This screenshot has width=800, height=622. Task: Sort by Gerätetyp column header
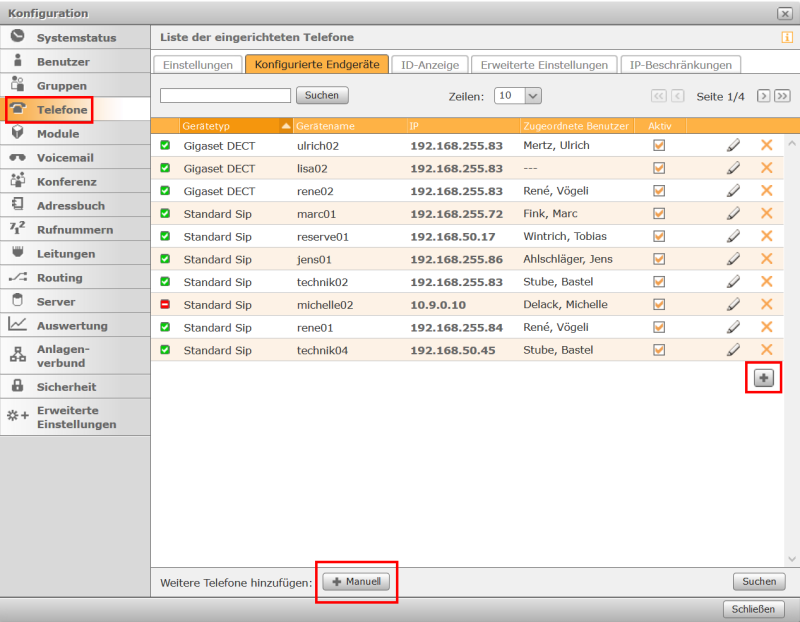pyautogui.click(x=230, y=126)
